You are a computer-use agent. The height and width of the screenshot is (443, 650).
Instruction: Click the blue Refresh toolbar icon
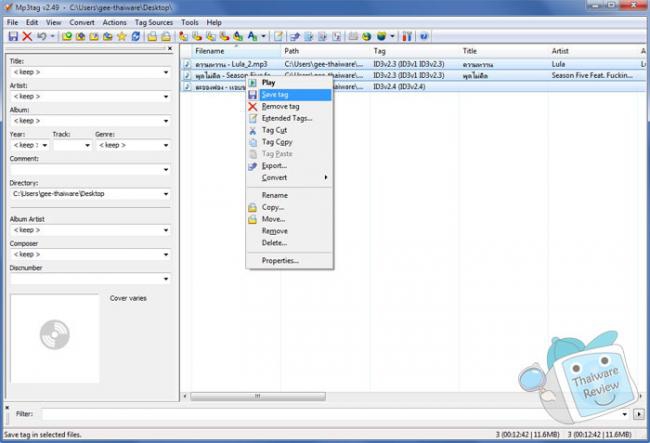[x=136, y=36]
